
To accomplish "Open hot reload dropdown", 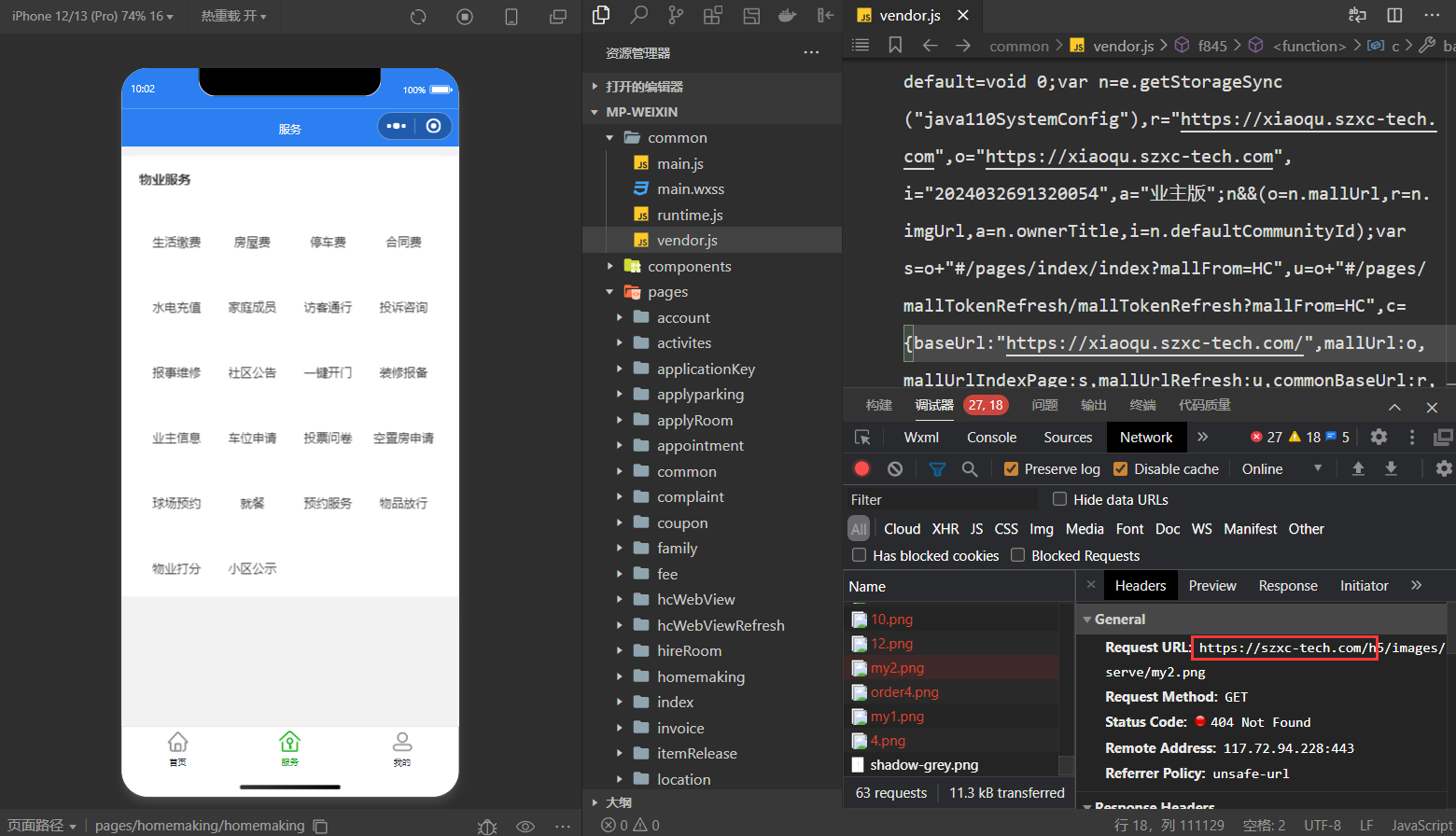I will pos(233,16).
